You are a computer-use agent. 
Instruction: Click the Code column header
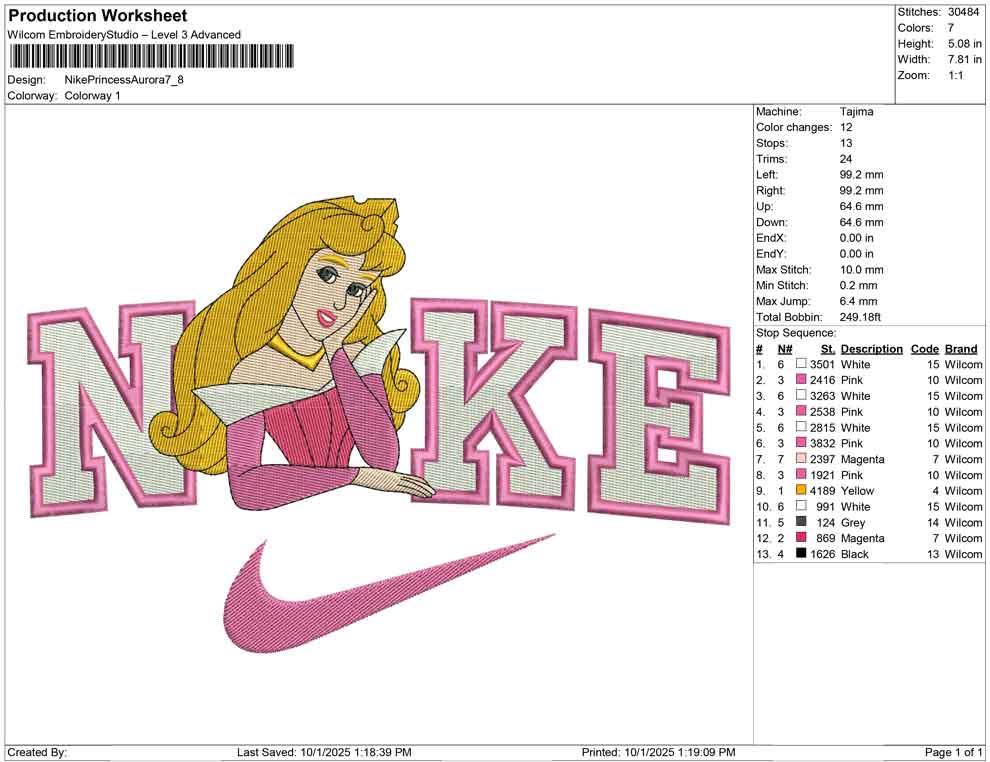coord(924,349)
